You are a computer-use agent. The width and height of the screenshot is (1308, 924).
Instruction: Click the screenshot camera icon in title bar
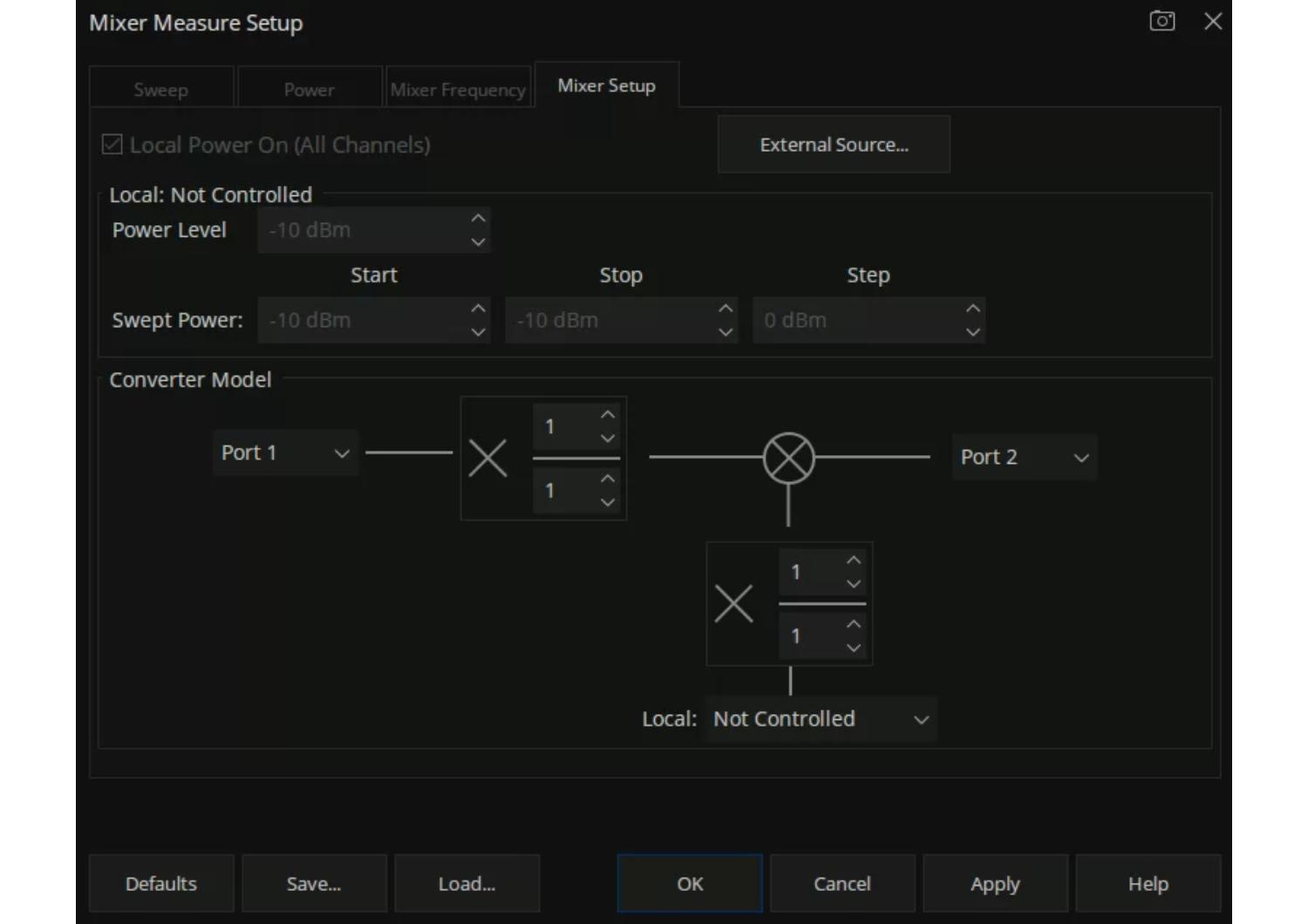pos(1162,21)
